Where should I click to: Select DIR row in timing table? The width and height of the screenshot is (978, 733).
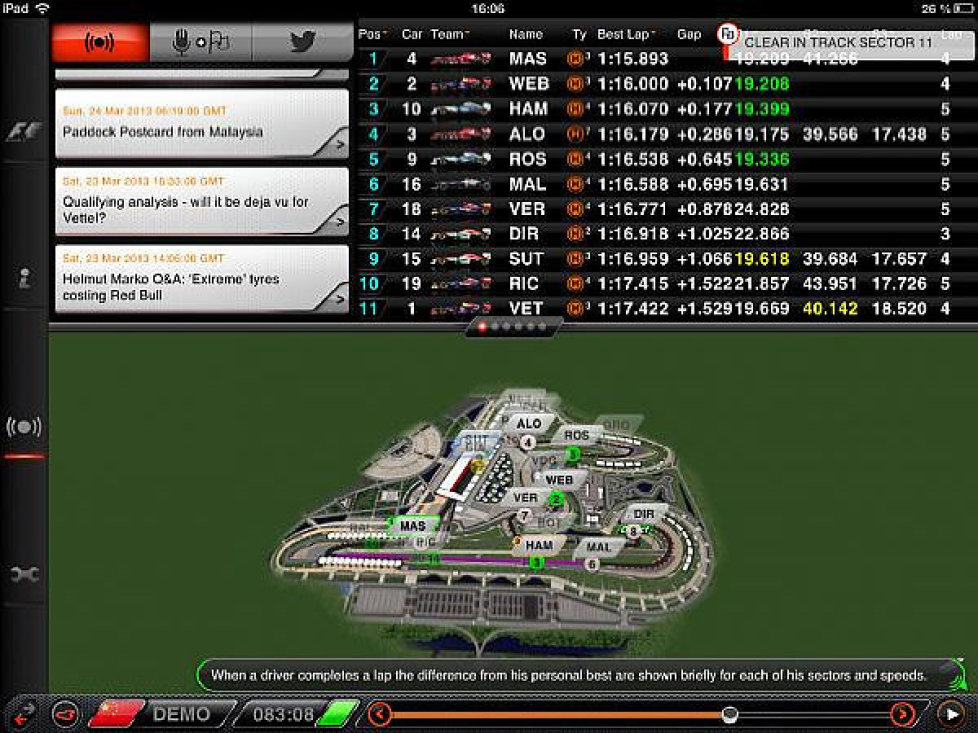pyautogui.click(x=666, y=234)
